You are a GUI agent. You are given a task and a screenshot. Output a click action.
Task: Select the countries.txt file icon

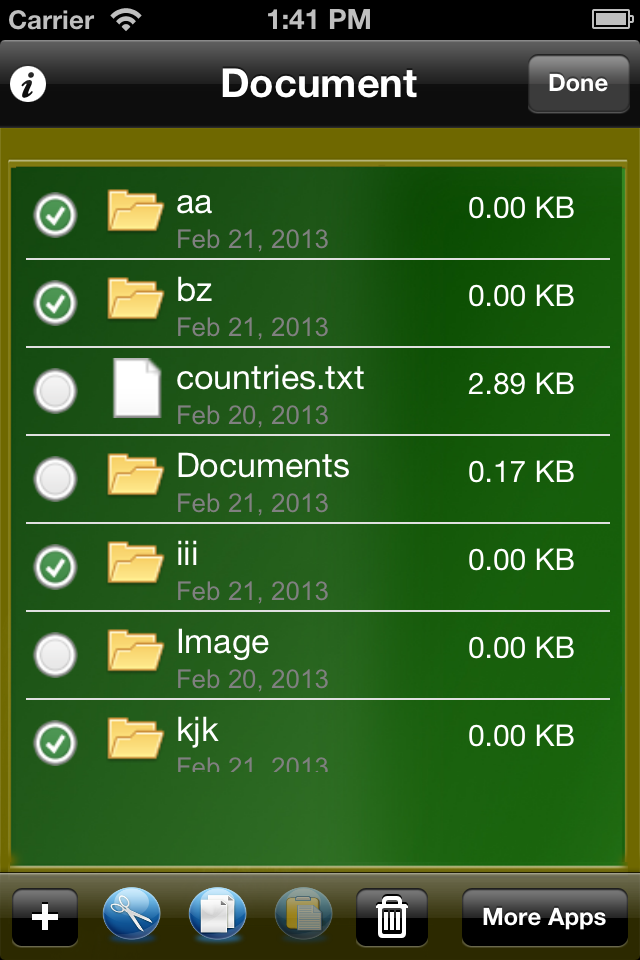[137, 388]
